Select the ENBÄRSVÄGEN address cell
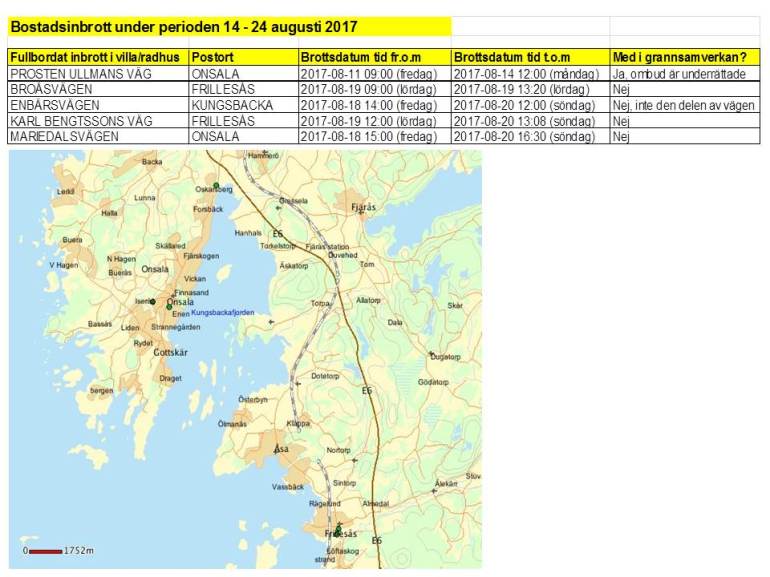 click(98, 105)
